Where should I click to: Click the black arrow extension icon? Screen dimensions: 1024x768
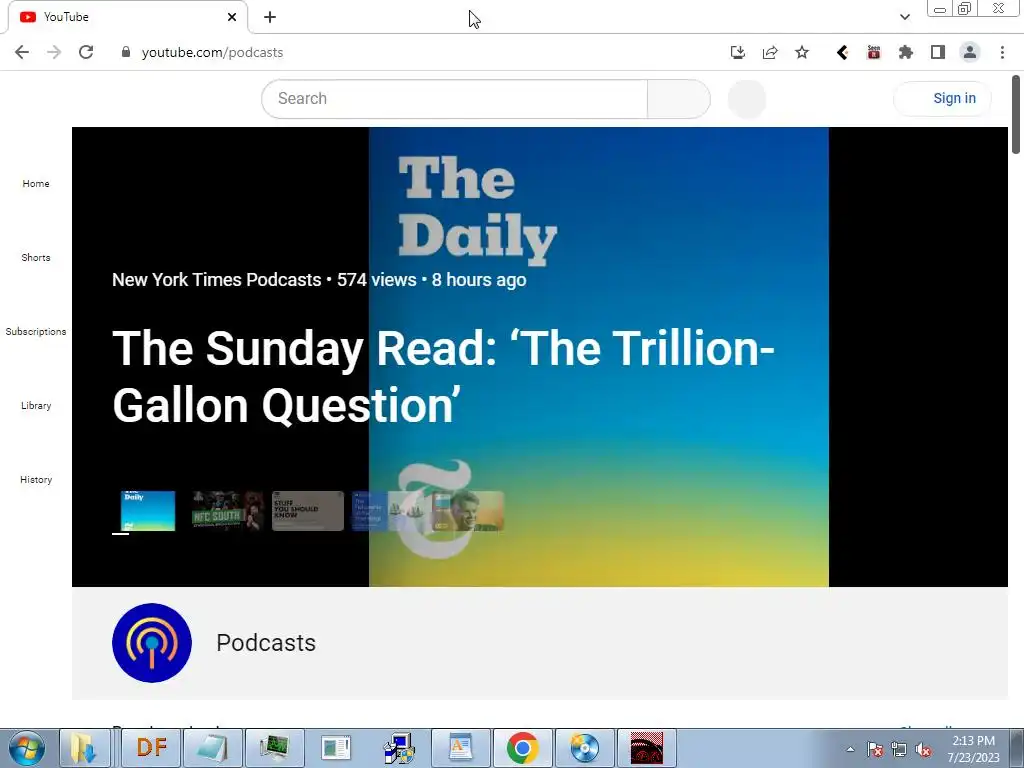(x=842, y=52)
